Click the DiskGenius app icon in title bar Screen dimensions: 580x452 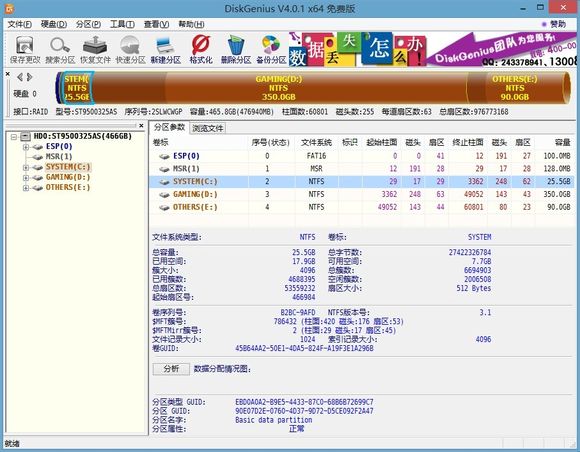click(9, 8)
